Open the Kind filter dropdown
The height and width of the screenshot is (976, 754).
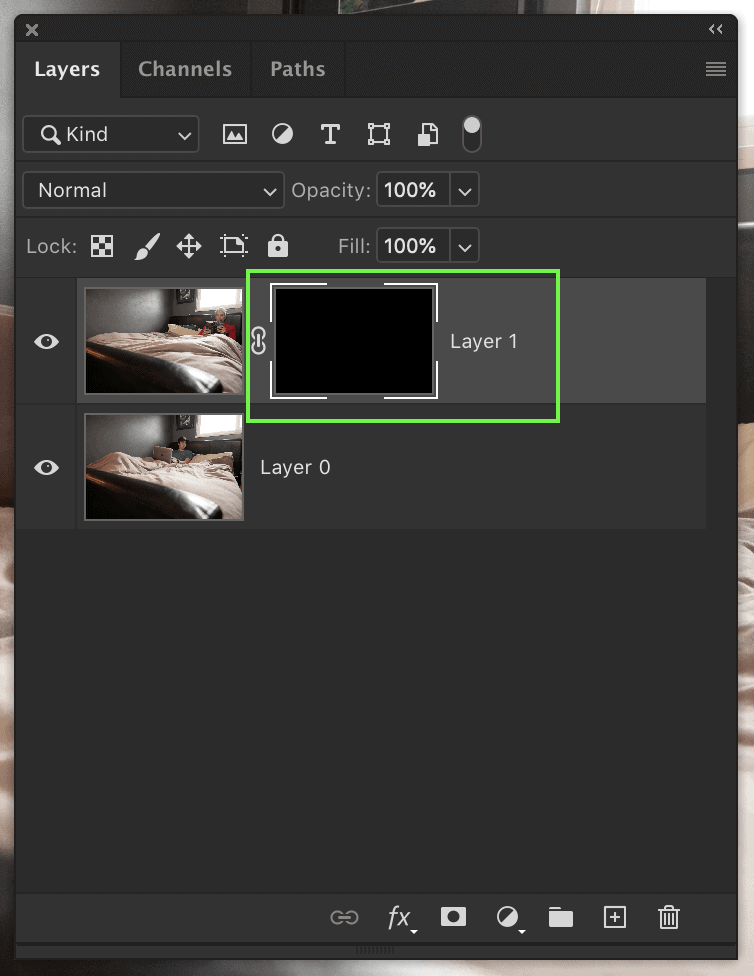tap(111, 134)
